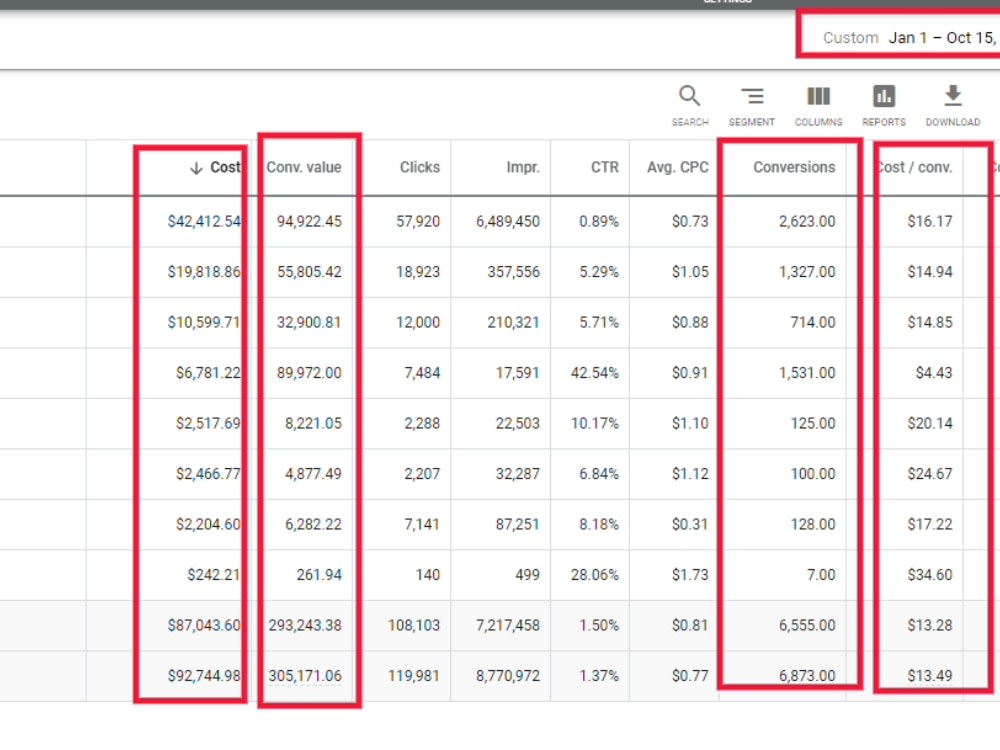Screen dimensions: 1000x750
Task: Select clicks cell 7,484
Action: [x=422, y=372]
